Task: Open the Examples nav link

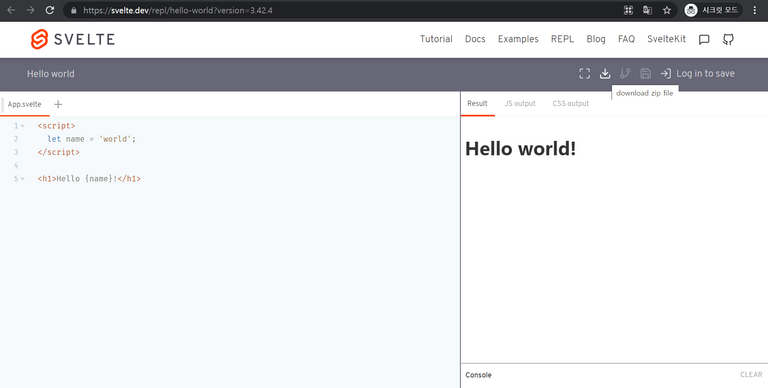Action: point(518,39)
